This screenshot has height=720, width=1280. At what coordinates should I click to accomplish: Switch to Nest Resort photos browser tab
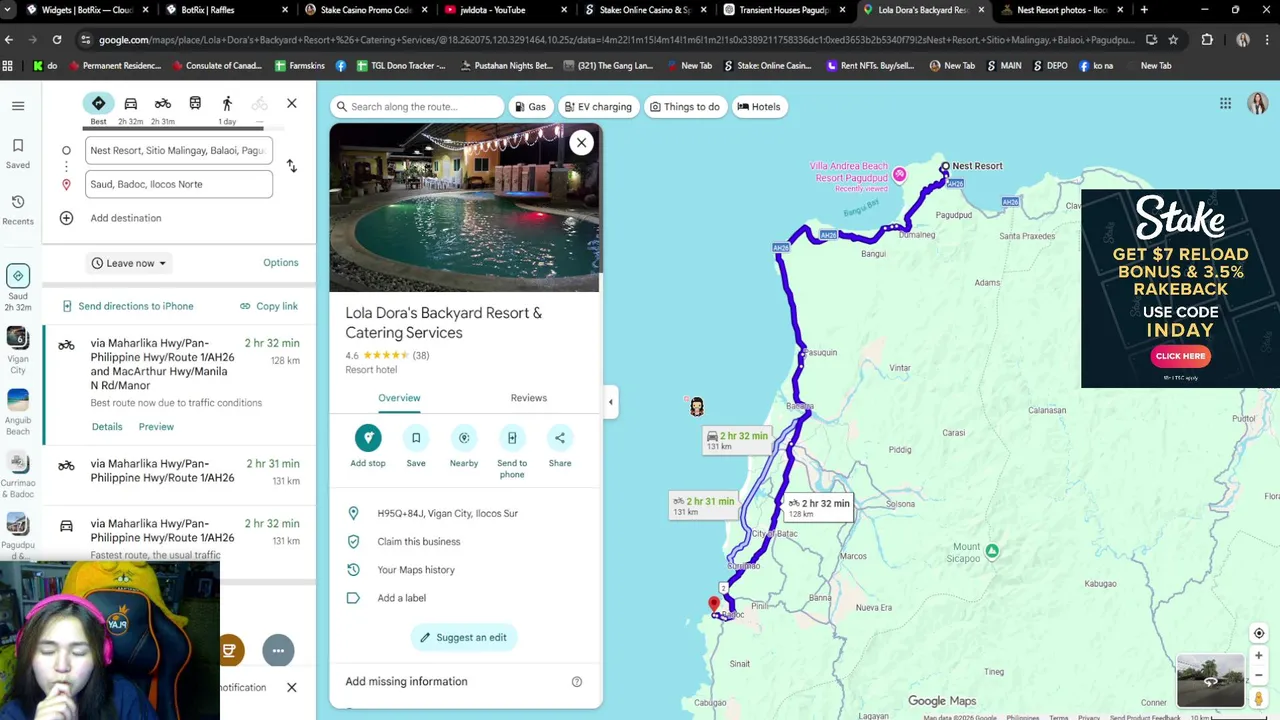[x=1062, y=10]
